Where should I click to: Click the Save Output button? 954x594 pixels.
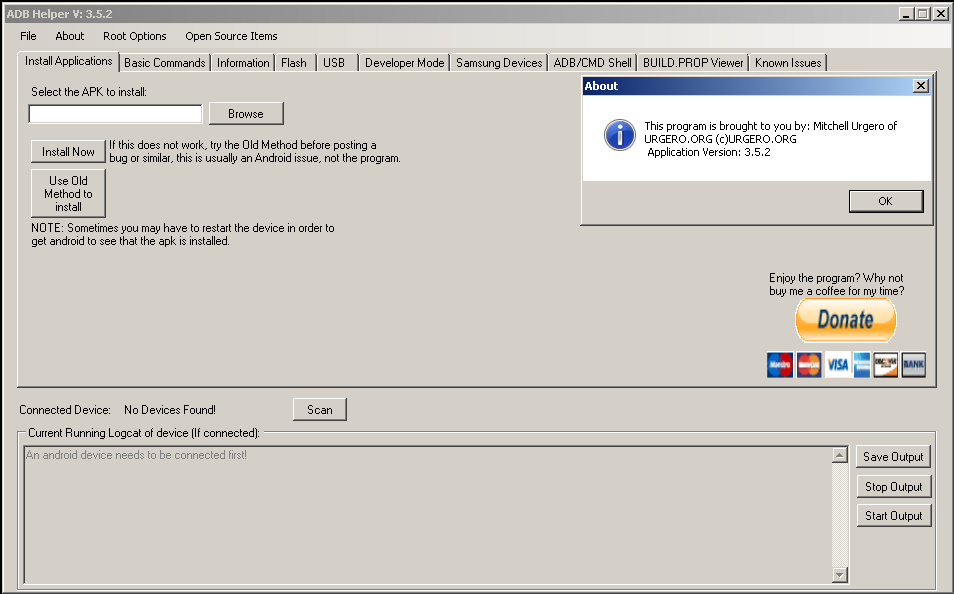(893, 457)
